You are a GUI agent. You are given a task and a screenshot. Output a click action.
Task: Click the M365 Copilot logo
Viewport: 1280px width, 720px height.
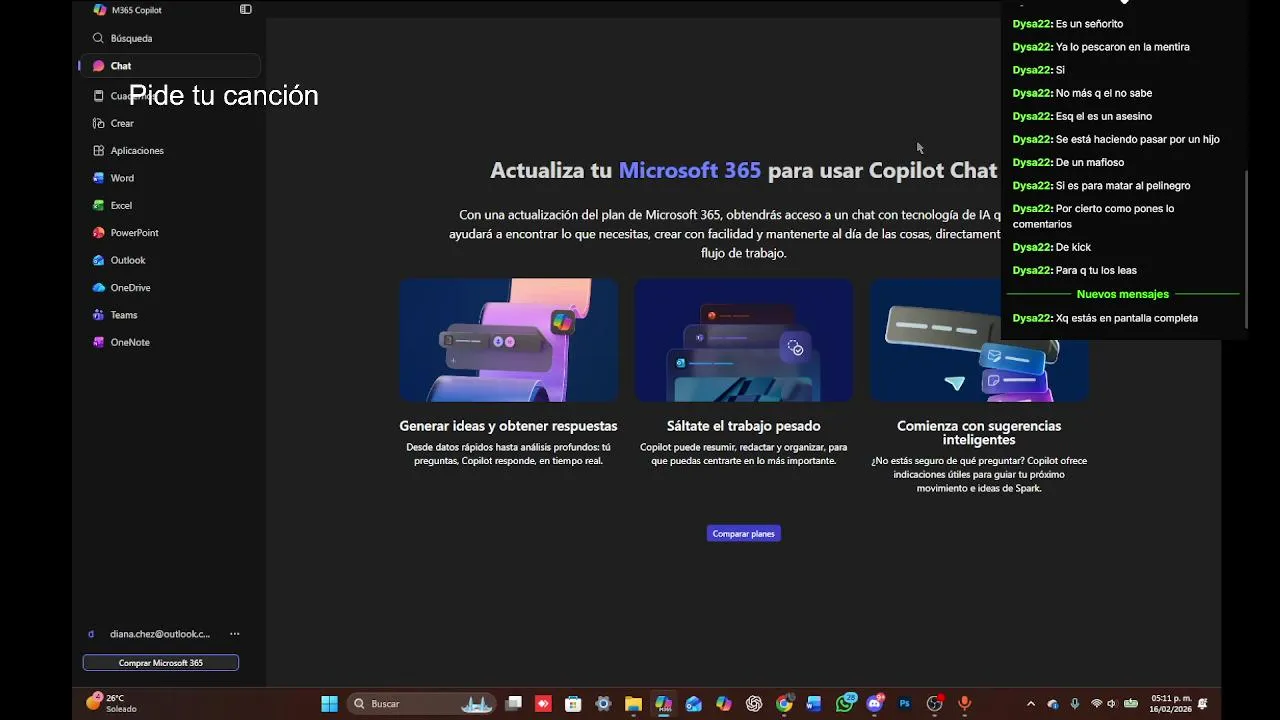click(99, 9)
